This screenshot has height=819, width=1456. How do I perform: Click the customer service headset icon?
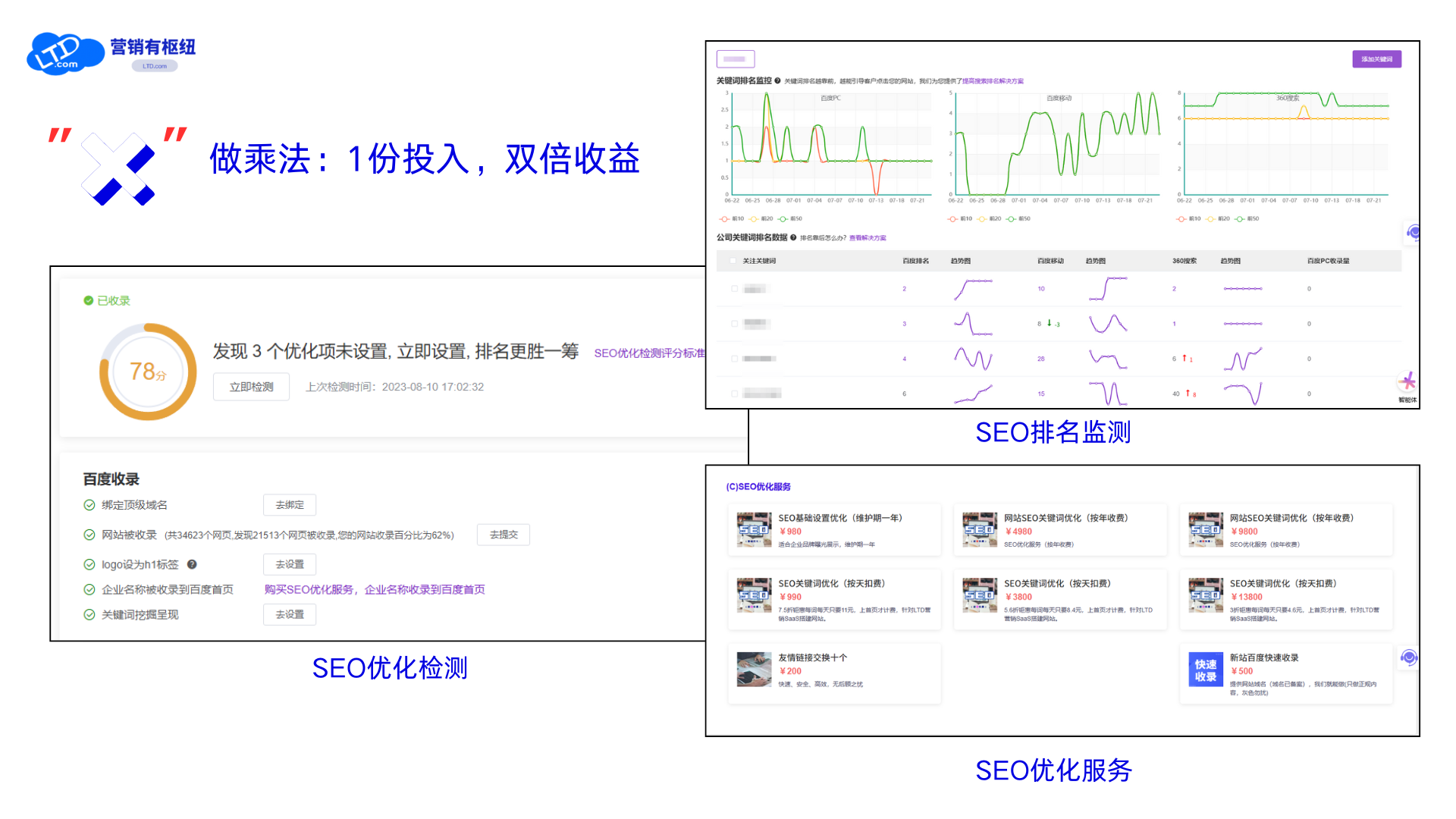click(1412, 233)
